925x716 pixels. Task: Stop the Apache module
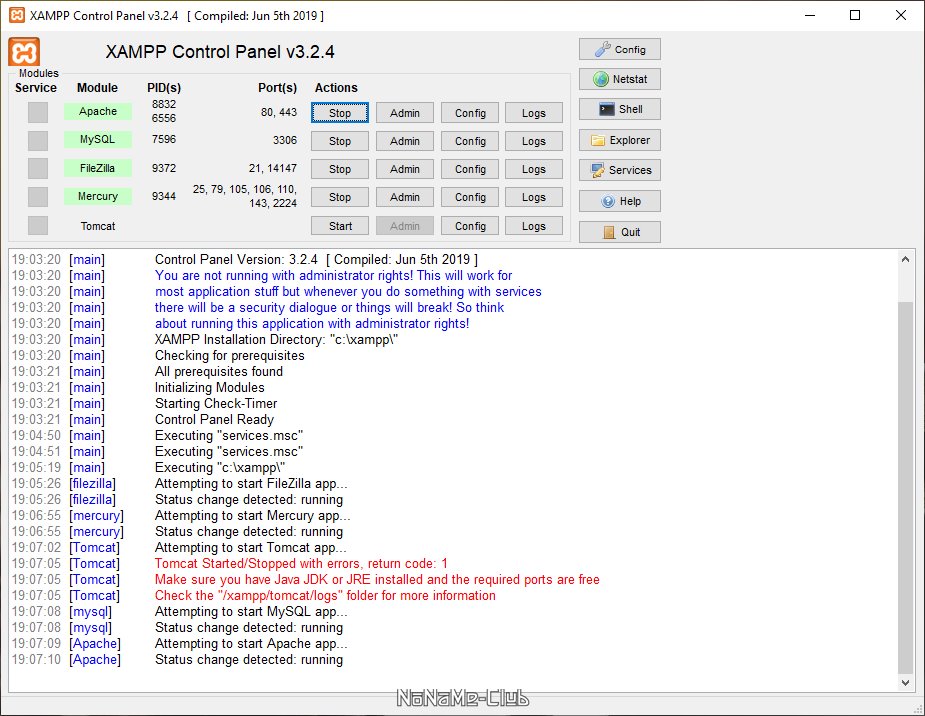[340, 113]
